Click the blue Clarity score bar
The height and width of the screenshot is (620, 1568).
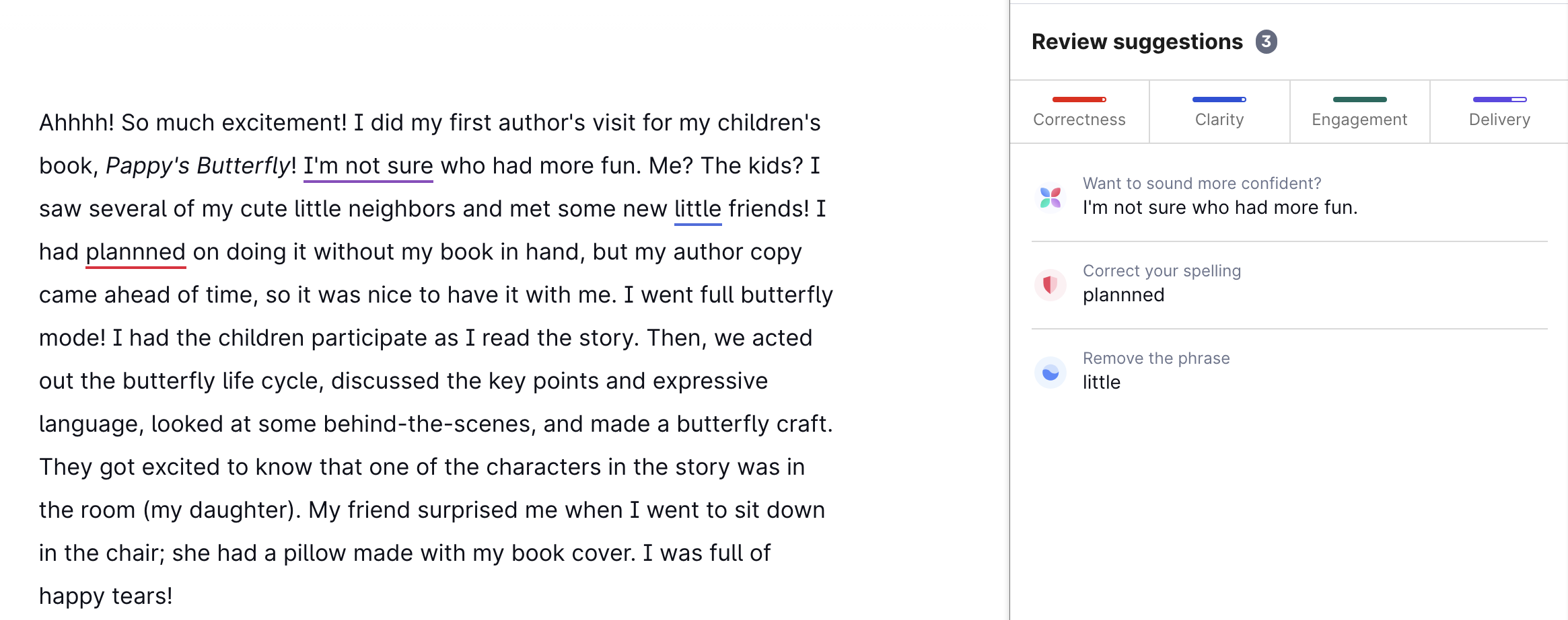(1219, 100)
